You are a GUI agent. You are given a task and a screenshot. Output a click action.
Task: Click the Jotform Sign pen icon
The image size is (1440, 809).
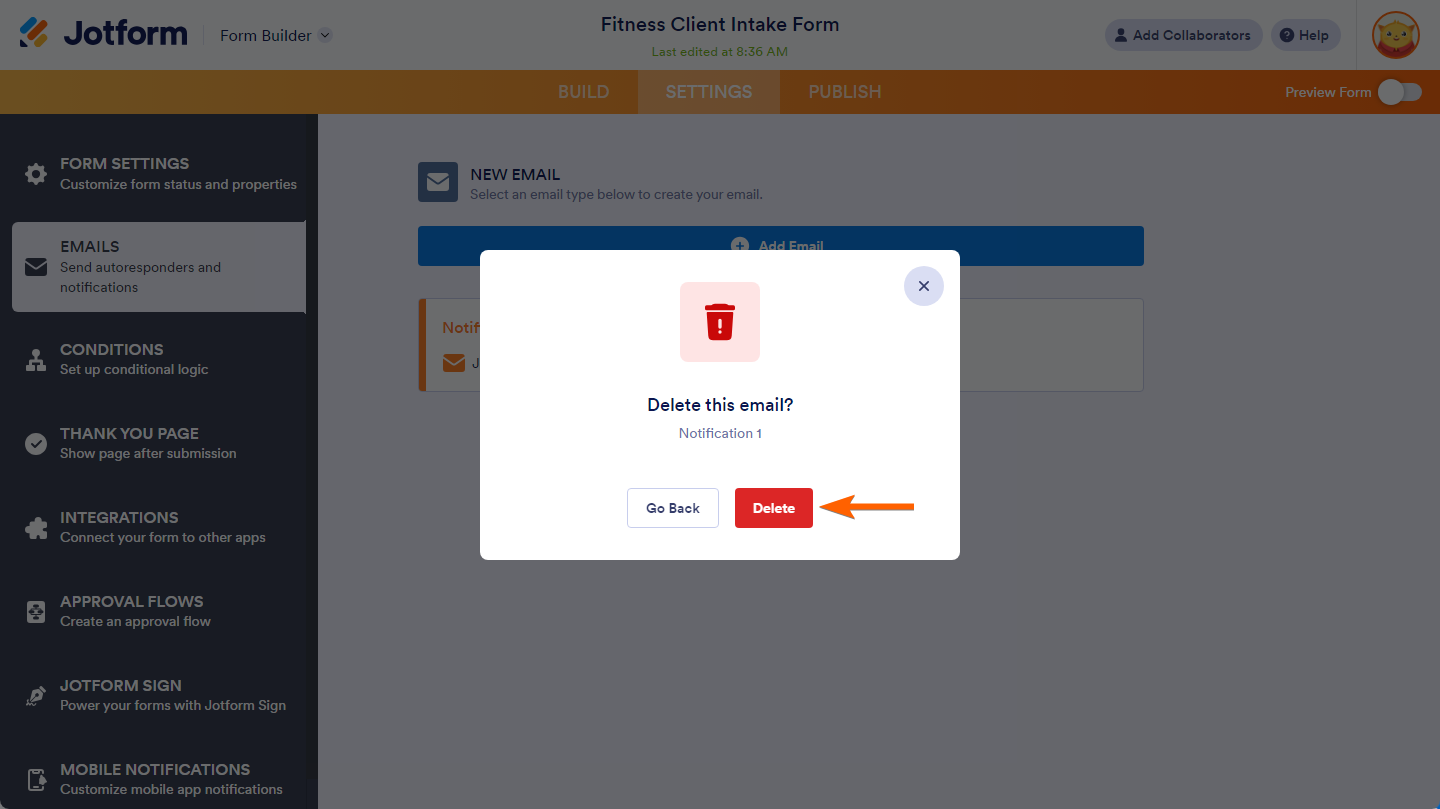point(36,696)
